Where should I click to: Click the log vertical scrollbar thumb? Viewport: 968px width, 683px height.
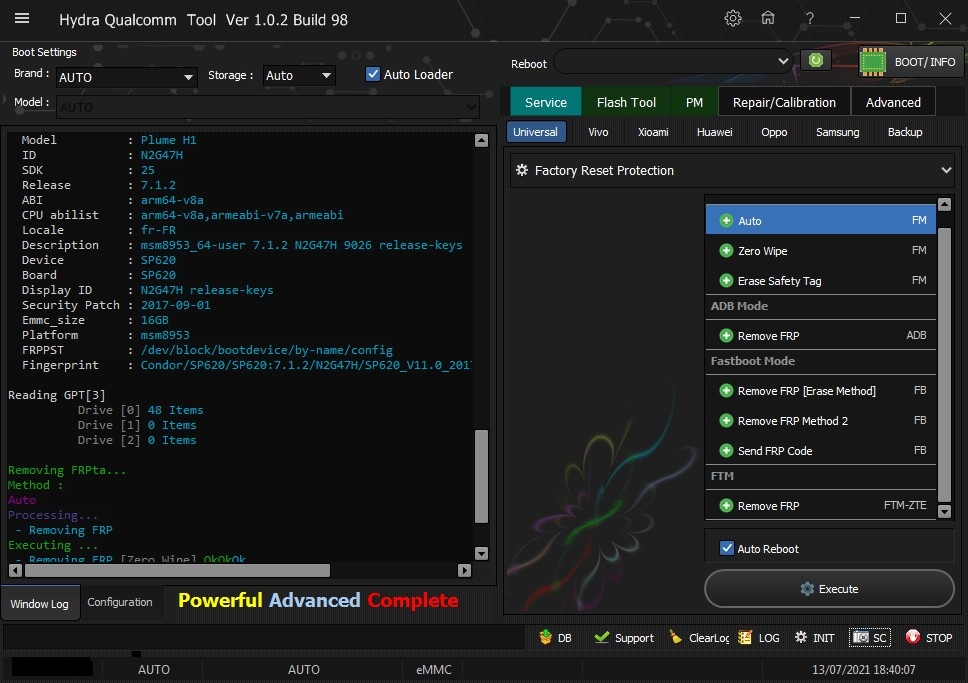[x=482, y=476]
